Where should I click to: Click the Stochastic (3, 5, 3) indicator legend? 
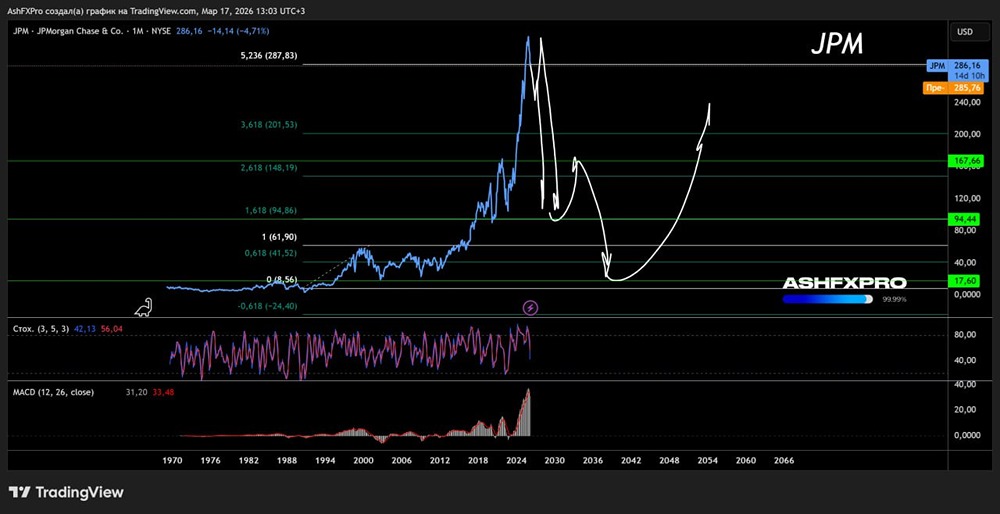pos(41,328)
